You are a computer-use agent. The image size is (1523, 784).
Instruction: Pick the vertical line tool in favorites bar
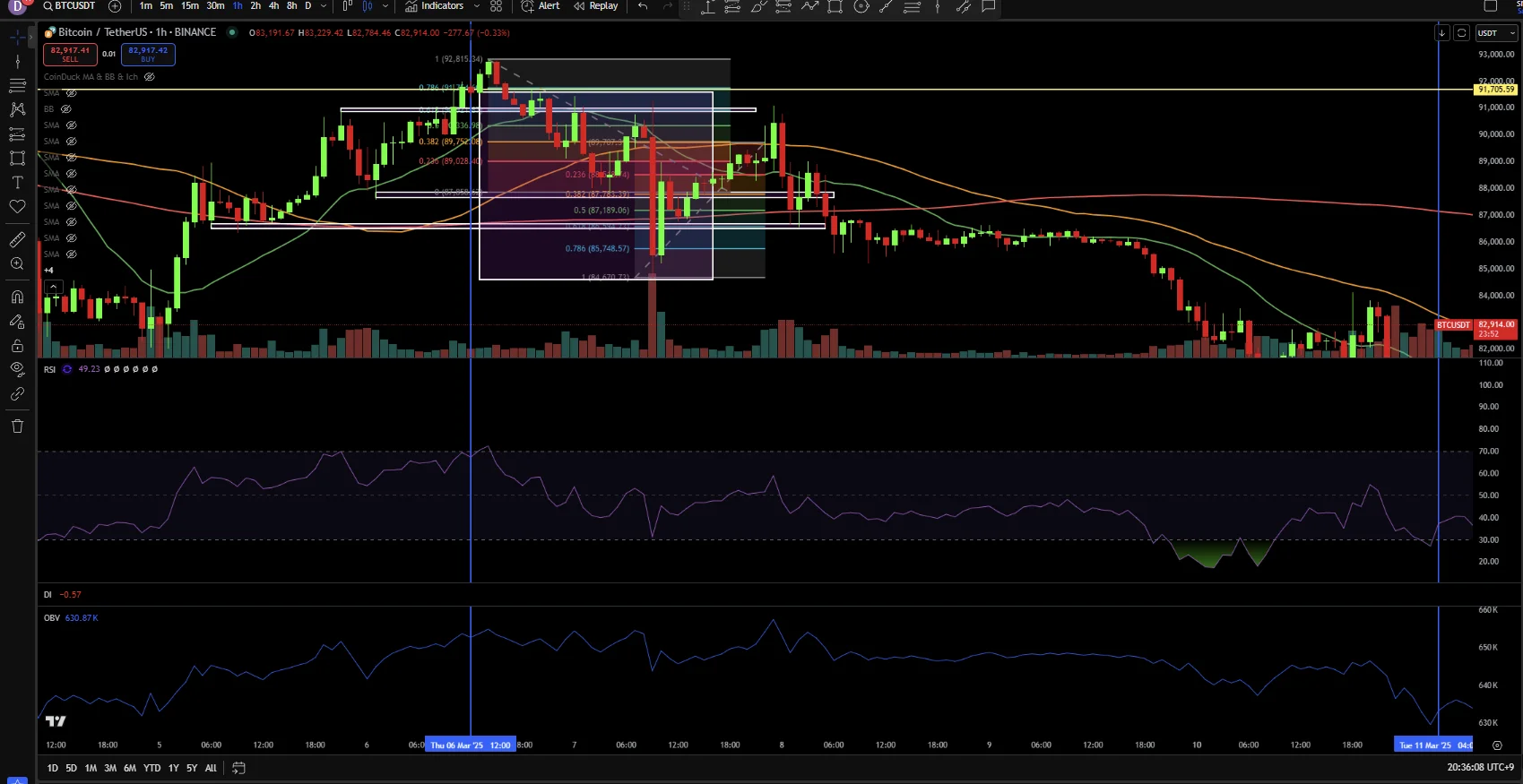coord(938,6)
